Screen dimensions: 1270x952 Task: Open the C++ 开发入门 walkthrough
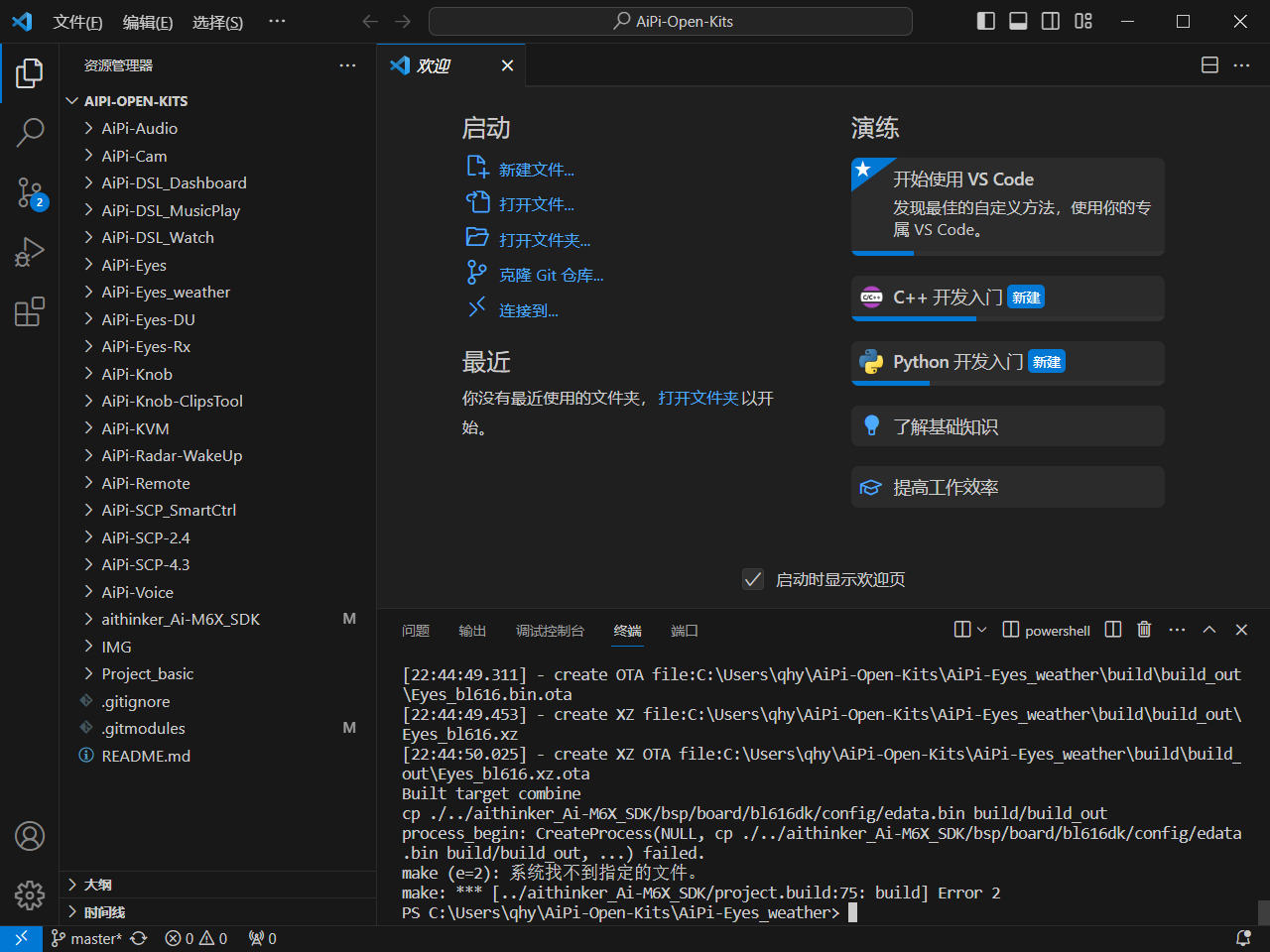pos(1008,297)
